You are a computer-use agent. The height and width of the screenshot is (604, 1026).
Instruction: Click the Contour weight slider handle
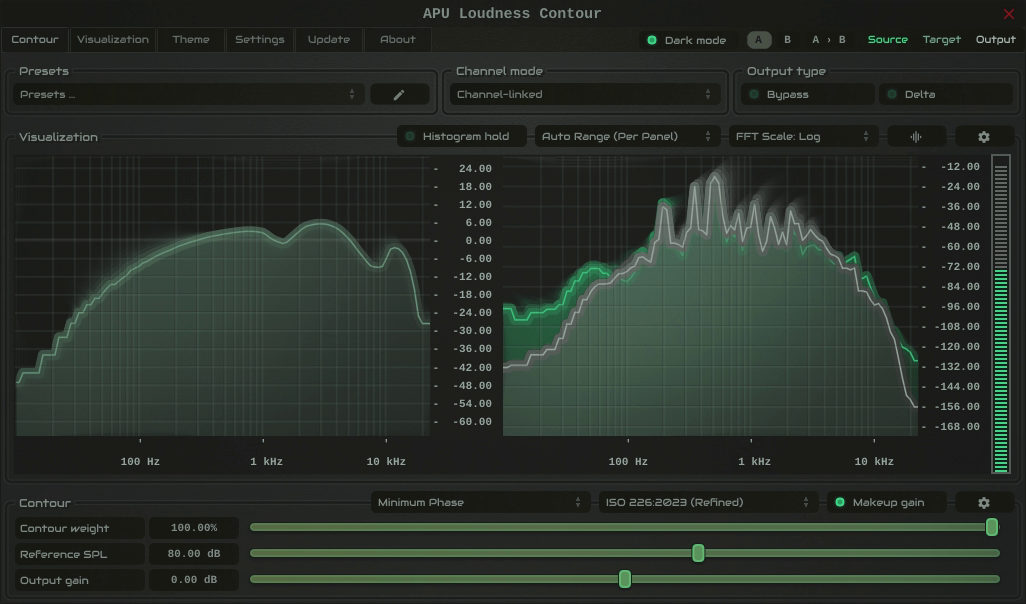point(992,527)
